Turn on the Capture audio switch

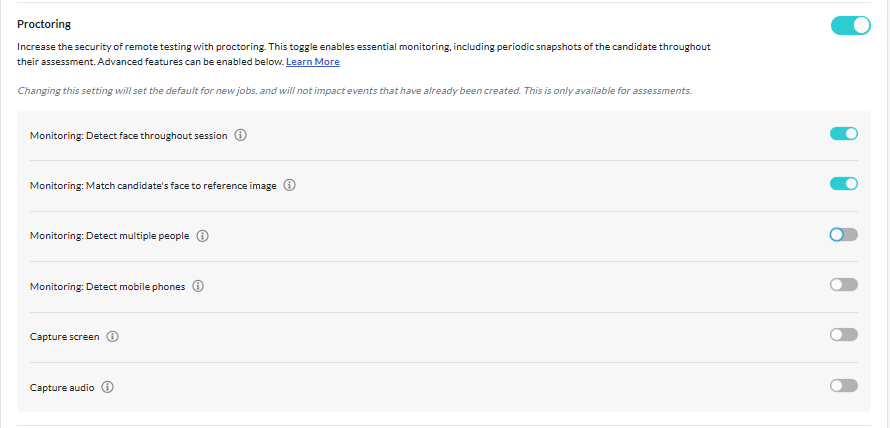pyautogui.click(x=843, y=386)
